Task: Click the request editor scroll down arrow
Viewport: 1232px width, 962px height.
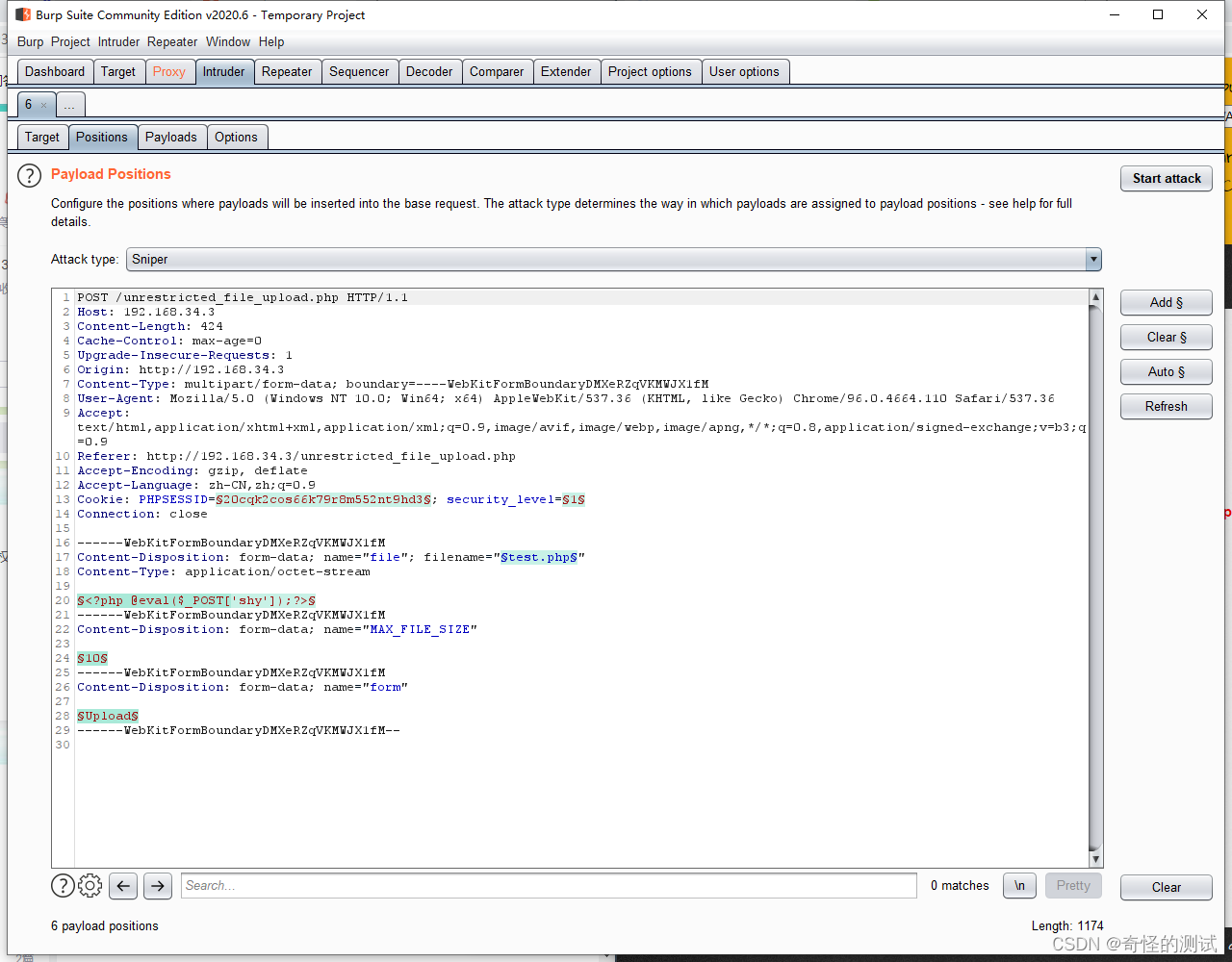Action: click(1095, 859)
